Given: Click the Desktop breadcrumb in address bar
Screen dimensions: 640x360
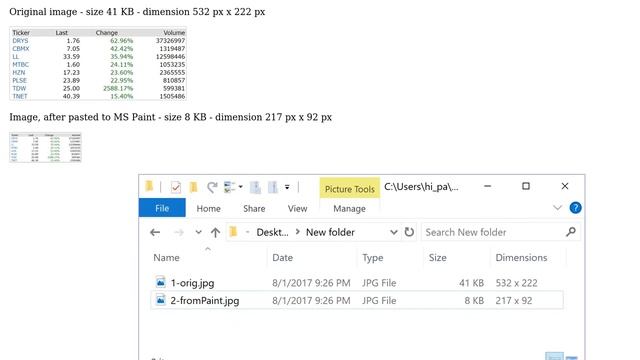Looking at the screenshot, I should tap(272, 232).
